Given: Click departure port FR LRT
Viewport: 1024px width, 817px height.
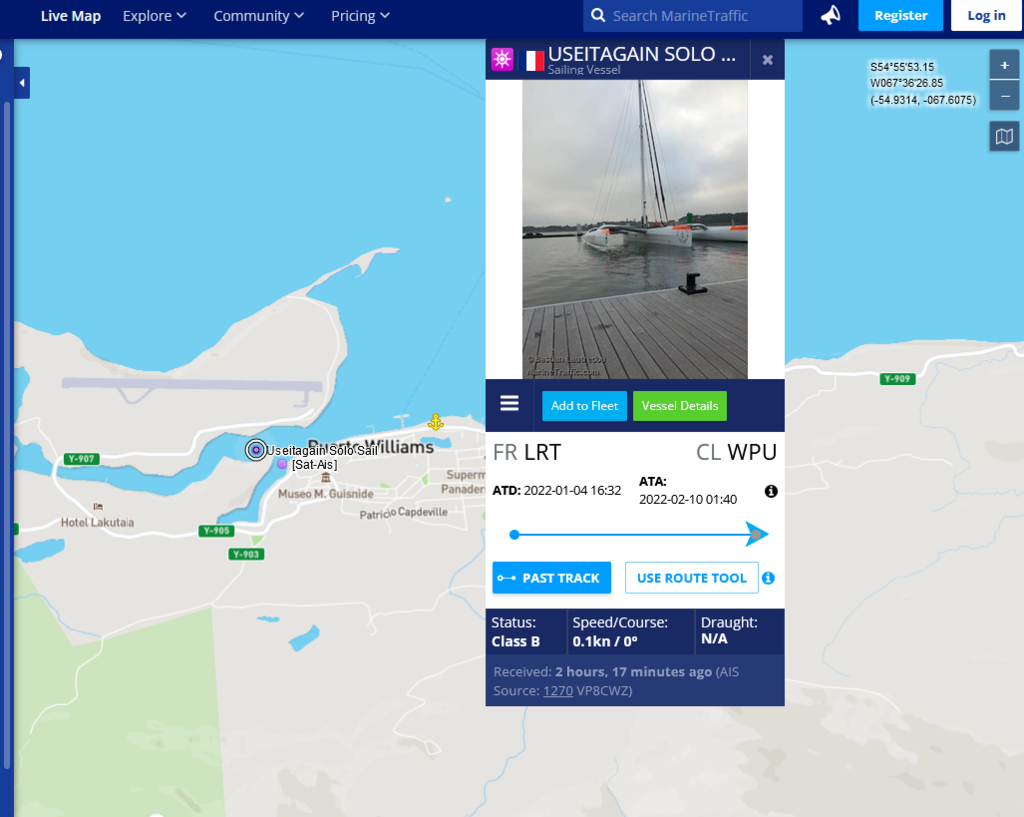Looking at the screenshot, I should (x=526, y=452).
